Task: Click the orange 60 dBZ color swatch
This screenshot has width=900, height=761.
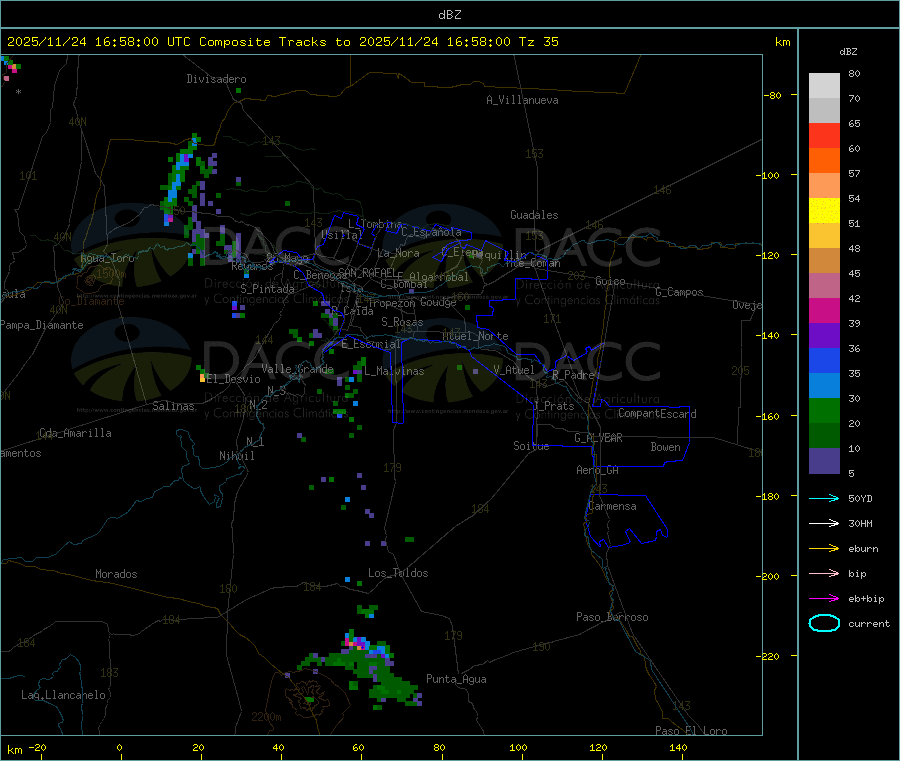Action: point(824,161)
